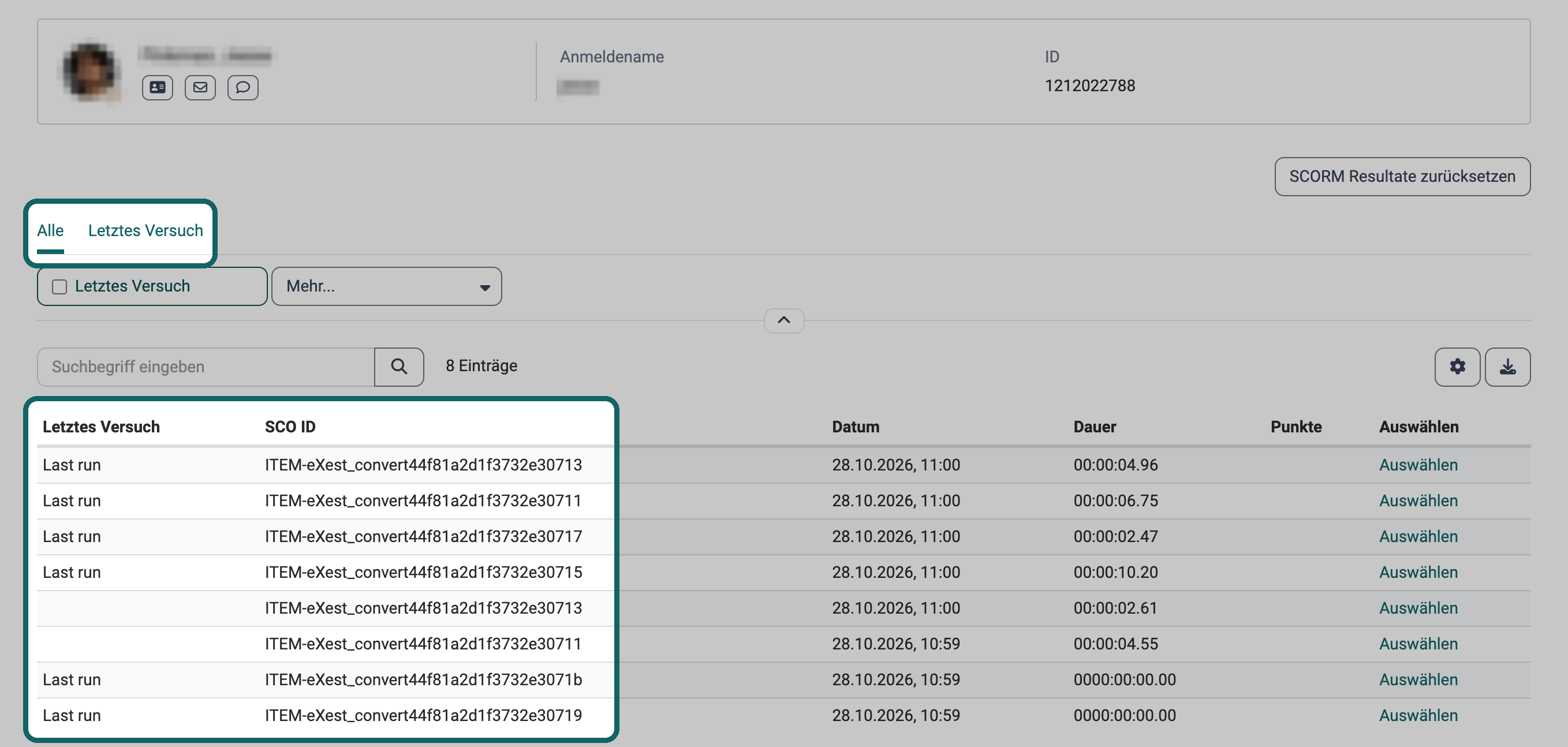Sort by the Dauer column header
This screenshot has height=747, width=1568.
[1095, 427]
